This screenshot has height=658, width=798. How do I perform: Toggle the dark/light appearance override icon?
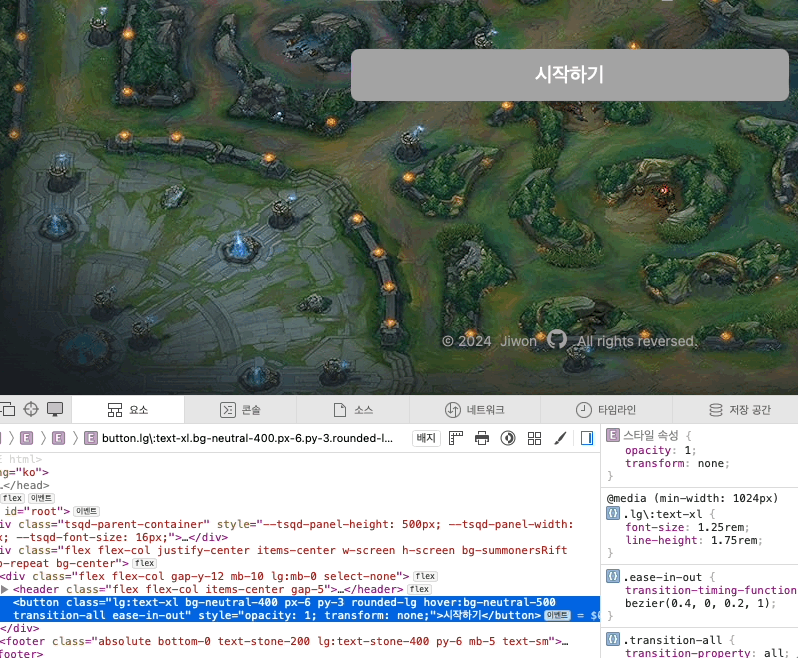point(508,438)
